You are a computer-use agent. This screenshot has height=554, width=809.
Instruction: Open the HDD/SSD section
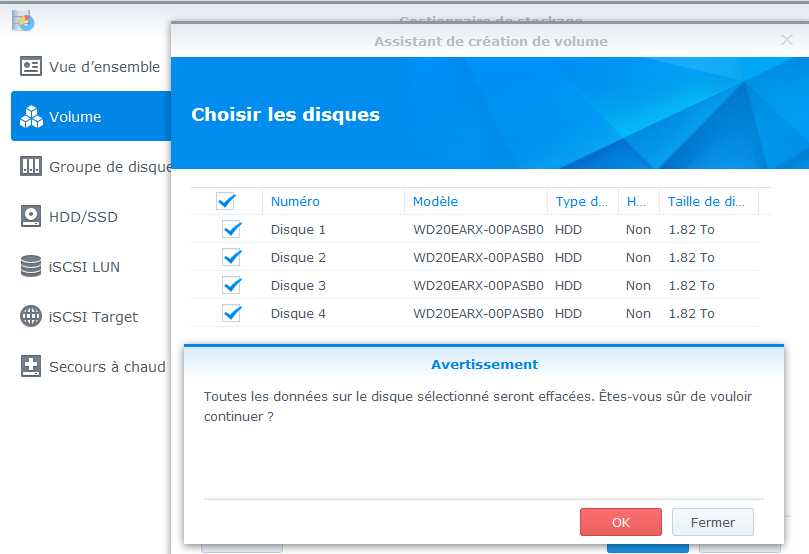click(x=91, y=216)
